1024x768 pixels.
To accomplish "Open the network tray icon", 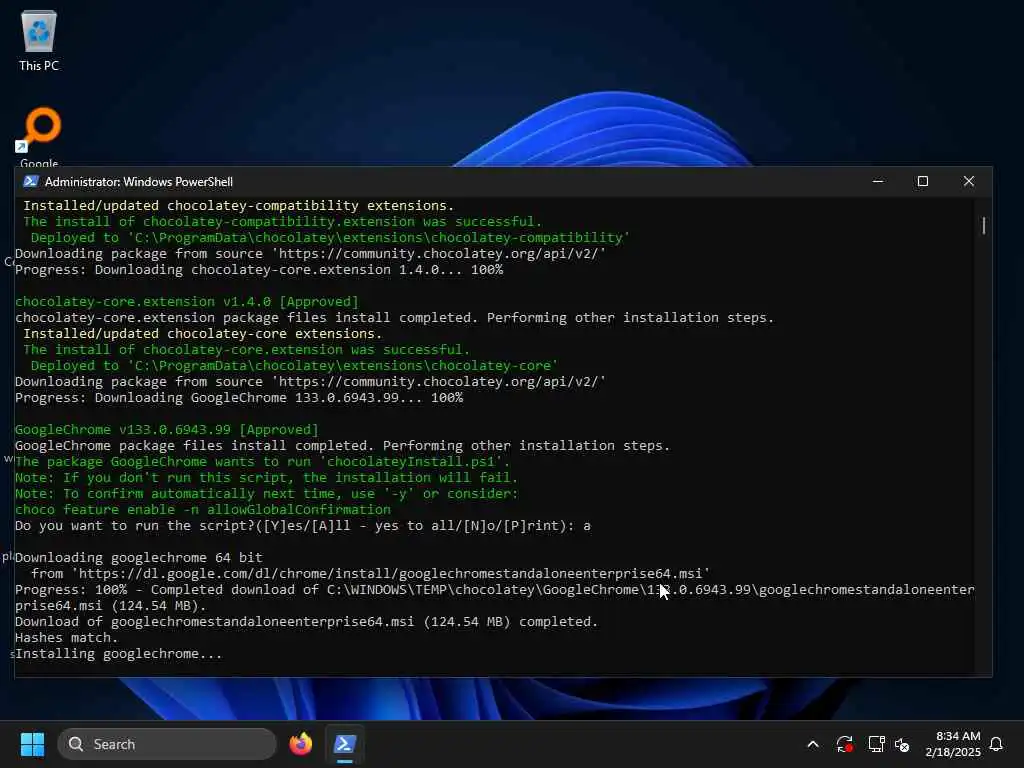I will tap(876, 744).
